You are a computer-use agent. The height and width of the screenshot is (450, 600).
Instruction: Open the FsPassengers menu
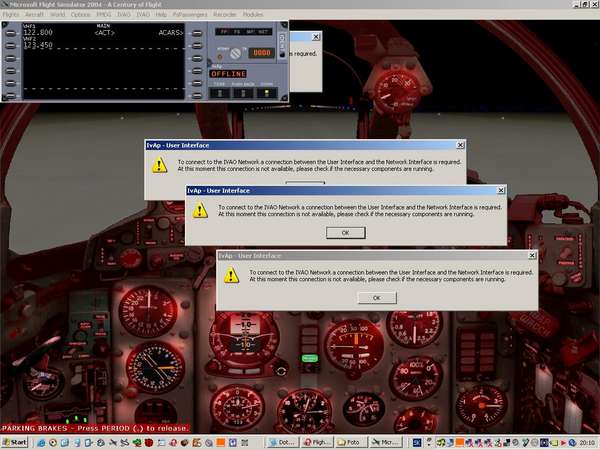(x=190, y=15)
